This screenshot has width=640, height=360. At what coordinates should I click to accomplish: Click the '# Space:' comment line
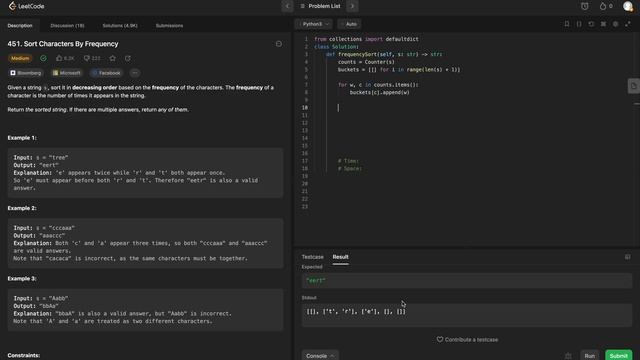pos(350,169)
